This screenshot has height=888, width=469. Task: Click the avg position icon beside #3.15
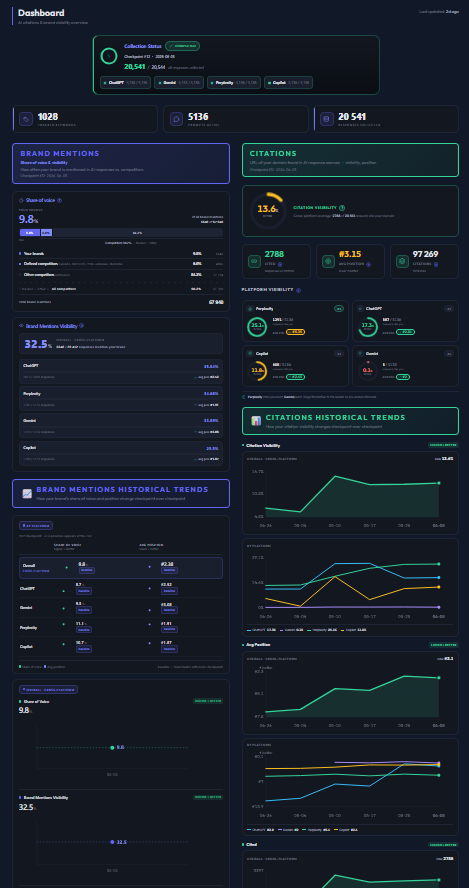point(329,262)
